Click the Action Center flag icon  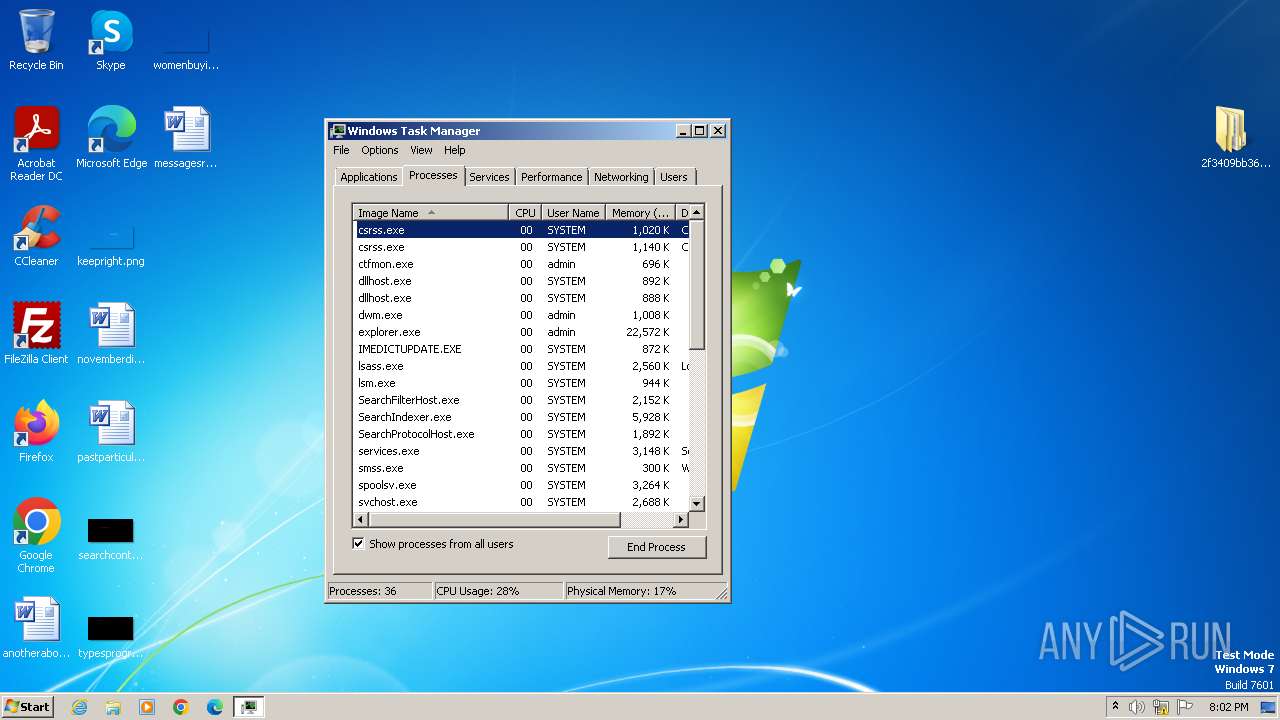[1185, 707]
